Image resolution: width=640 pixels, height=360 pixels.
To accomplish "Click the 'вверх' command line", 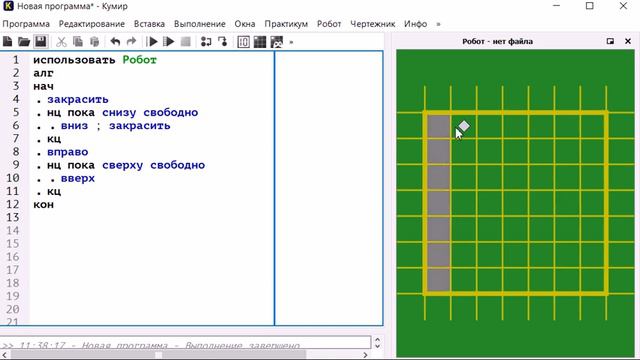I will (78, 178).
